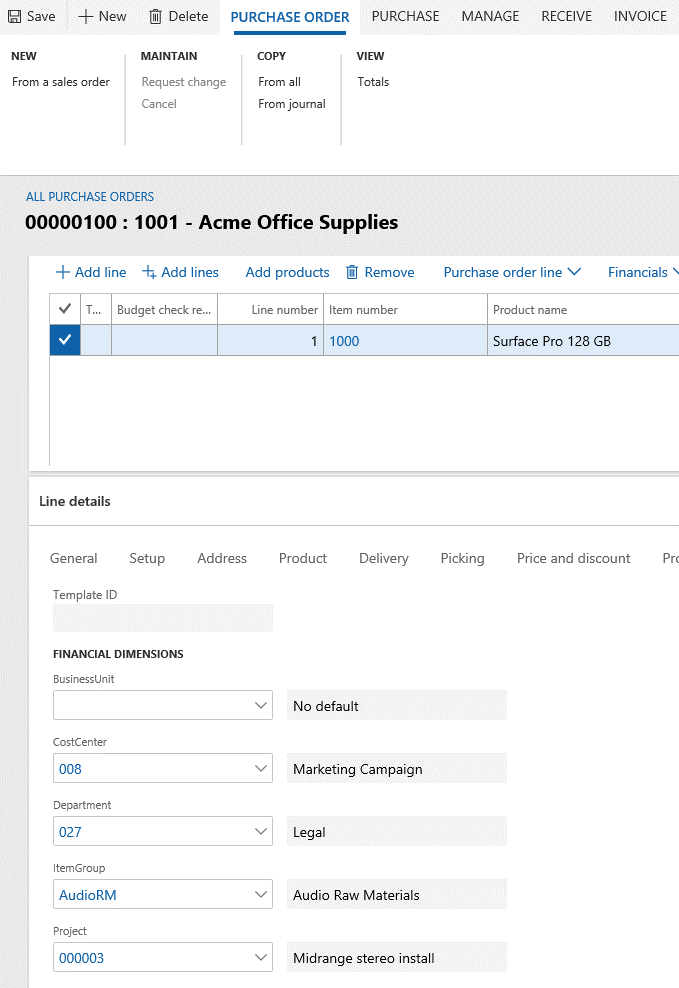Click Add lines for multiple entries
Screen dimensions: 679x988
click(180, 272)
